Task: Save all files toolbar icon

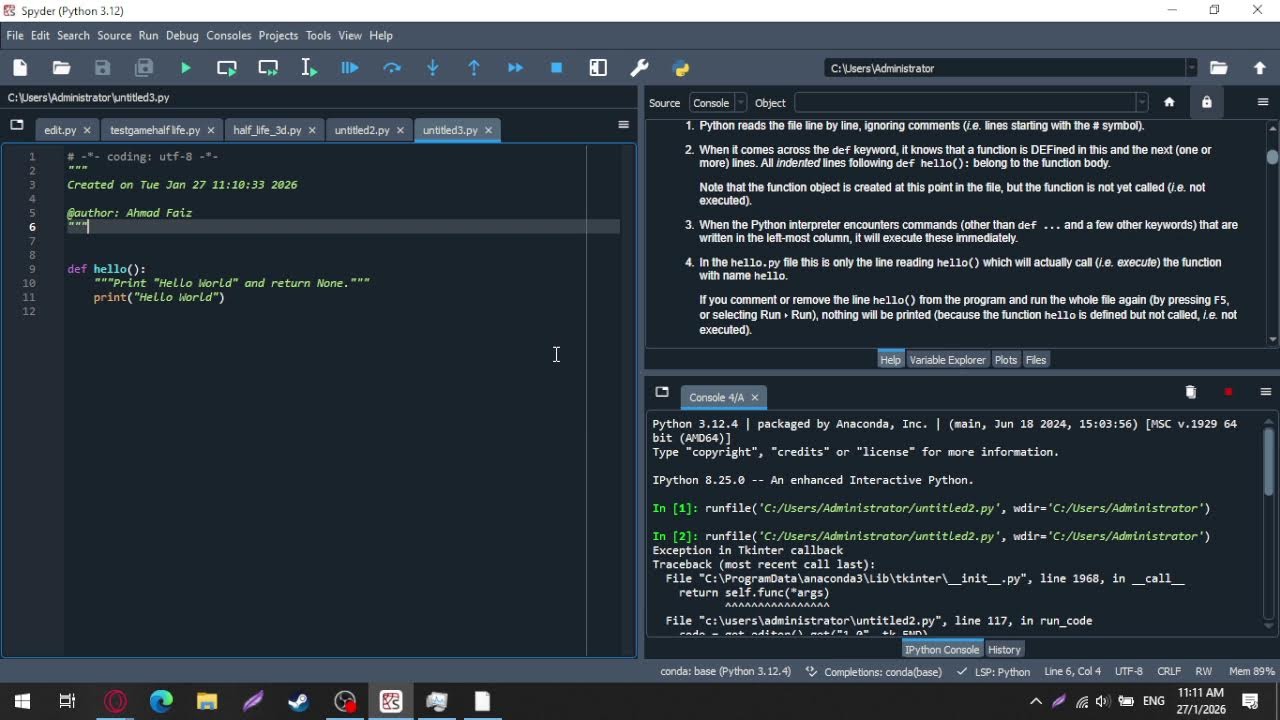Action: point(144,68)
